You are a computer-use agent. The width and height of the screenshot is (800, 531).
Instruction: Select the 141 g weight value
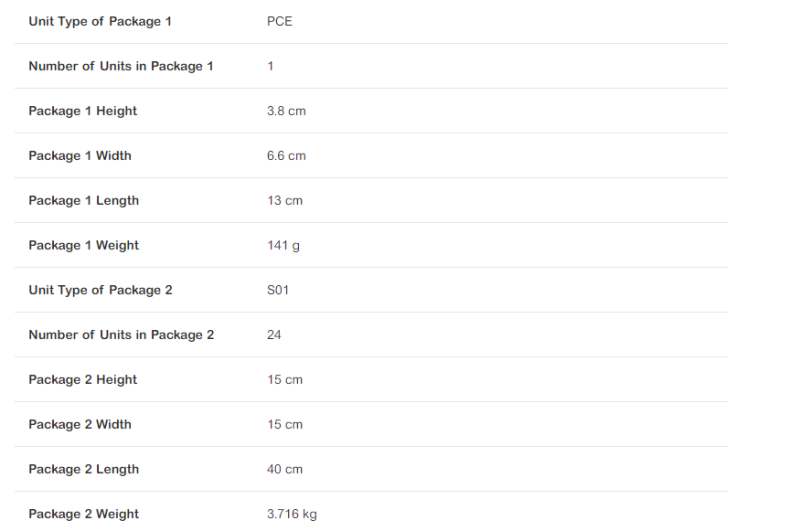(283, 246)
